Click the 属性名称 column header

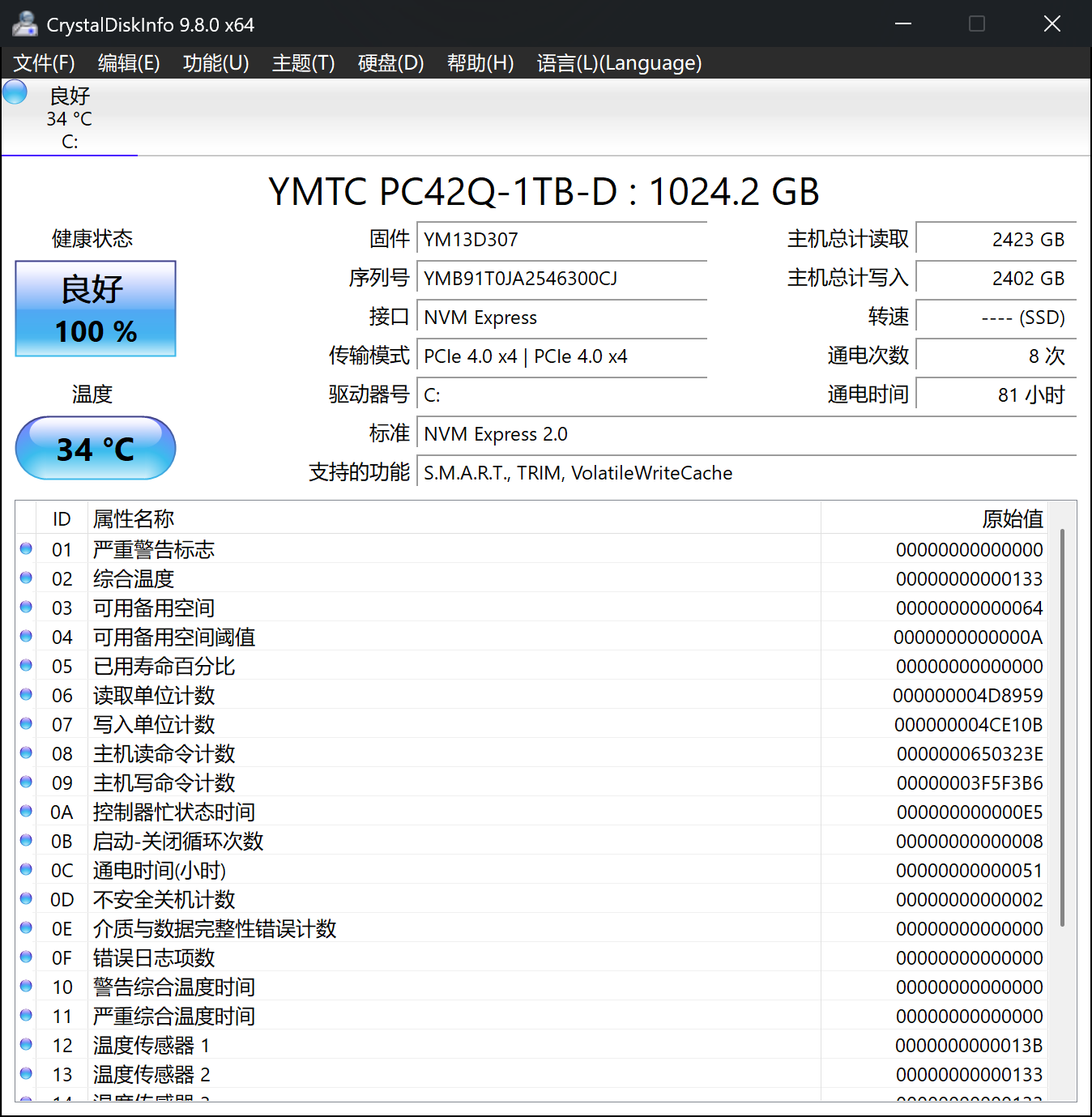(x=454, y=518)
